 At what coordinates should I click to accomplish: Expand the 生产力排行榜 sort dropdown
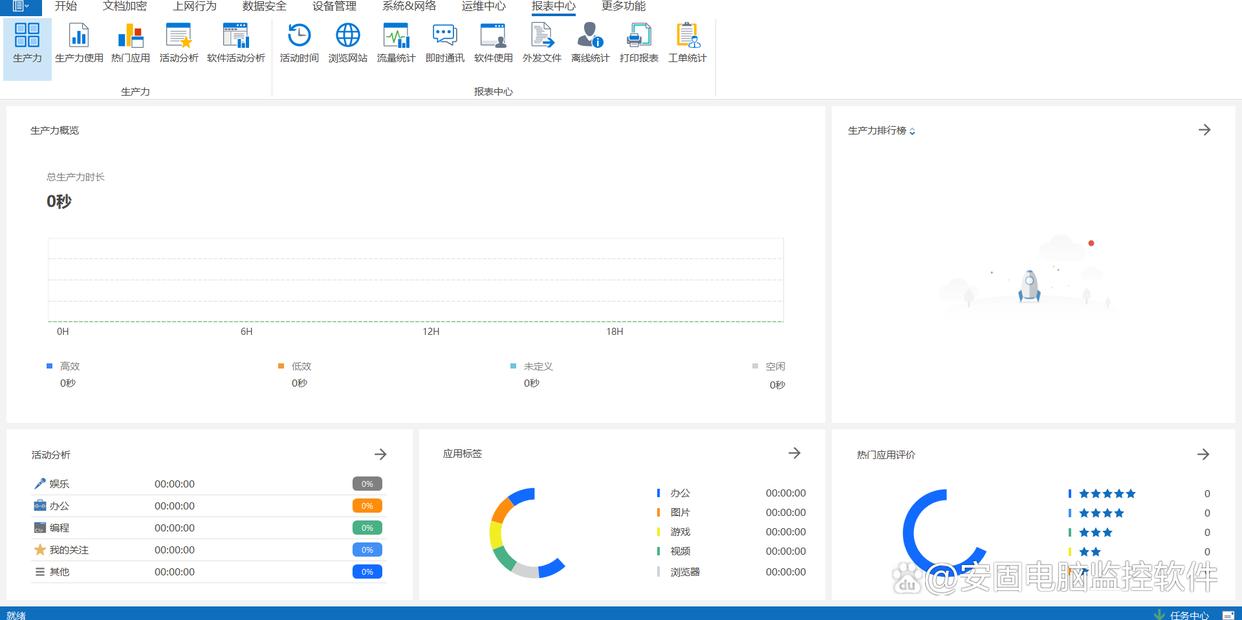point(912,132)
